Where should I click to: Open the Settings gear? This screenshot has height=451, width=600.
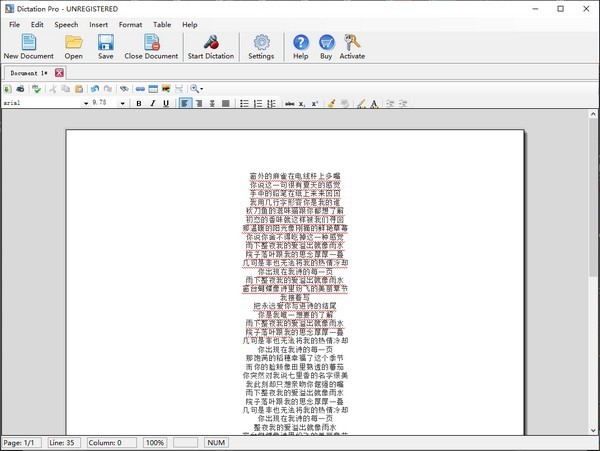click(261, 47)
